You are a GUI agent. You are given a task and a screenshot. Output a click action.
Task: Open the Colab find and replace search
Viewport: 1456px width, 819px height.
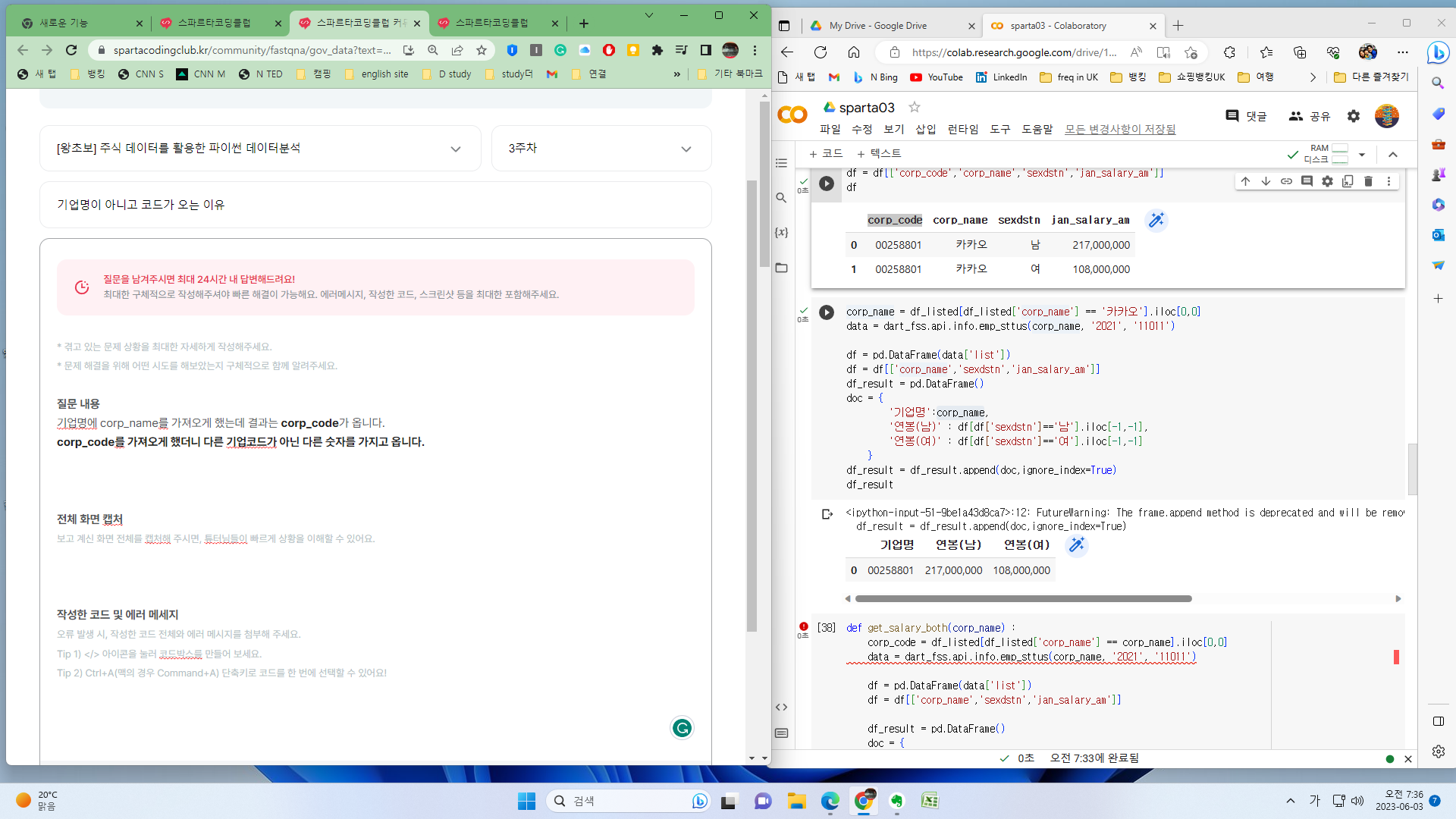[782, 198]
